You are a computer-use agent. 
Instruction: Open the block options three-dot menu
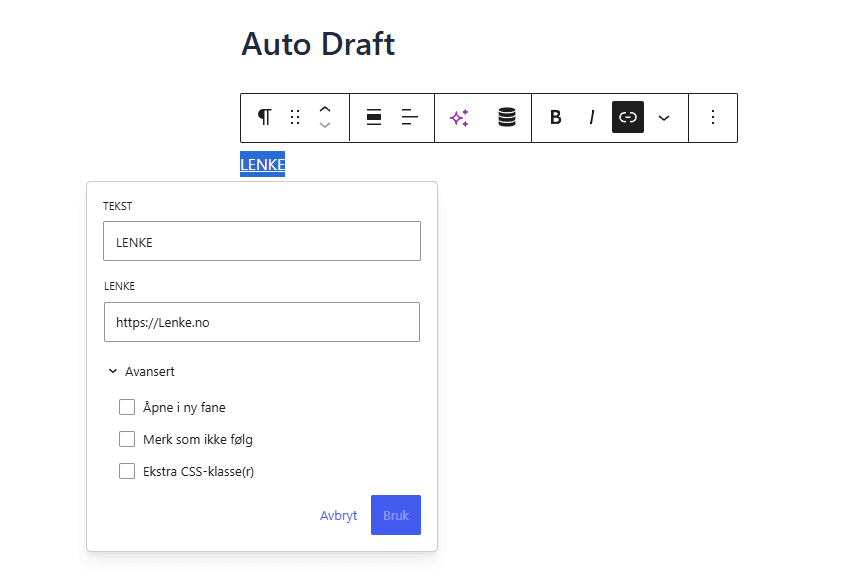click(713, 117)
